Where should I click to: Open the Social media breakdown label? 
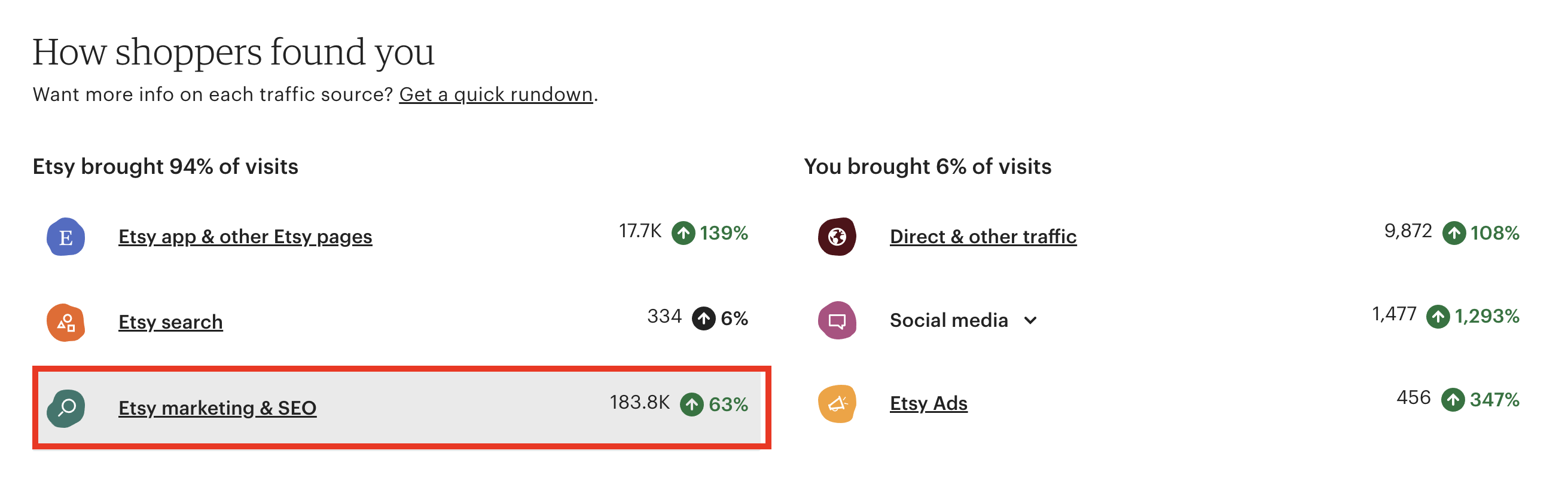click(x=948, y=320)
